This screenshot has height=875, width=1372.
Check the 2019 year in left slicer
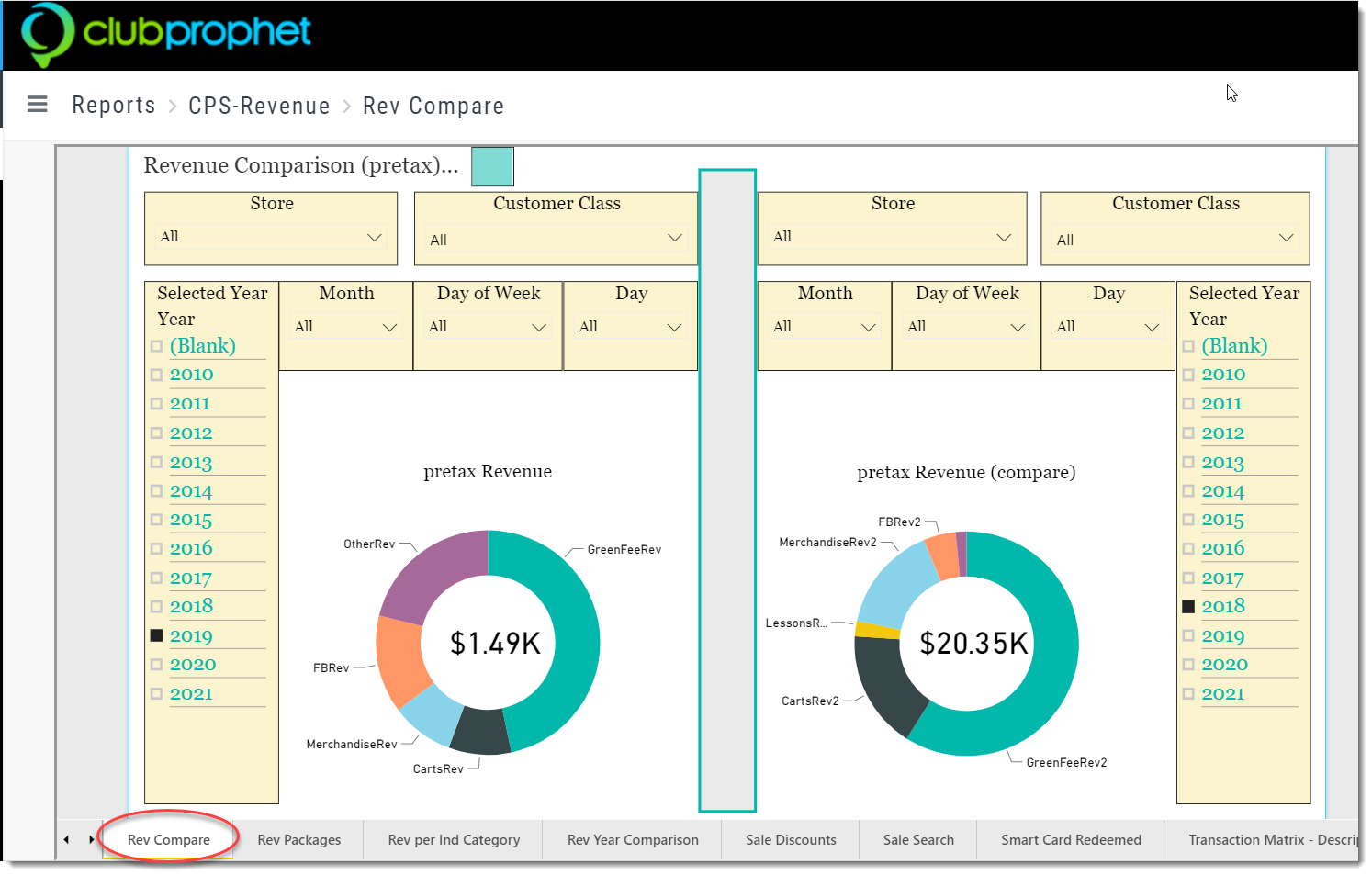pyautogui.click(x=157, y=635)
